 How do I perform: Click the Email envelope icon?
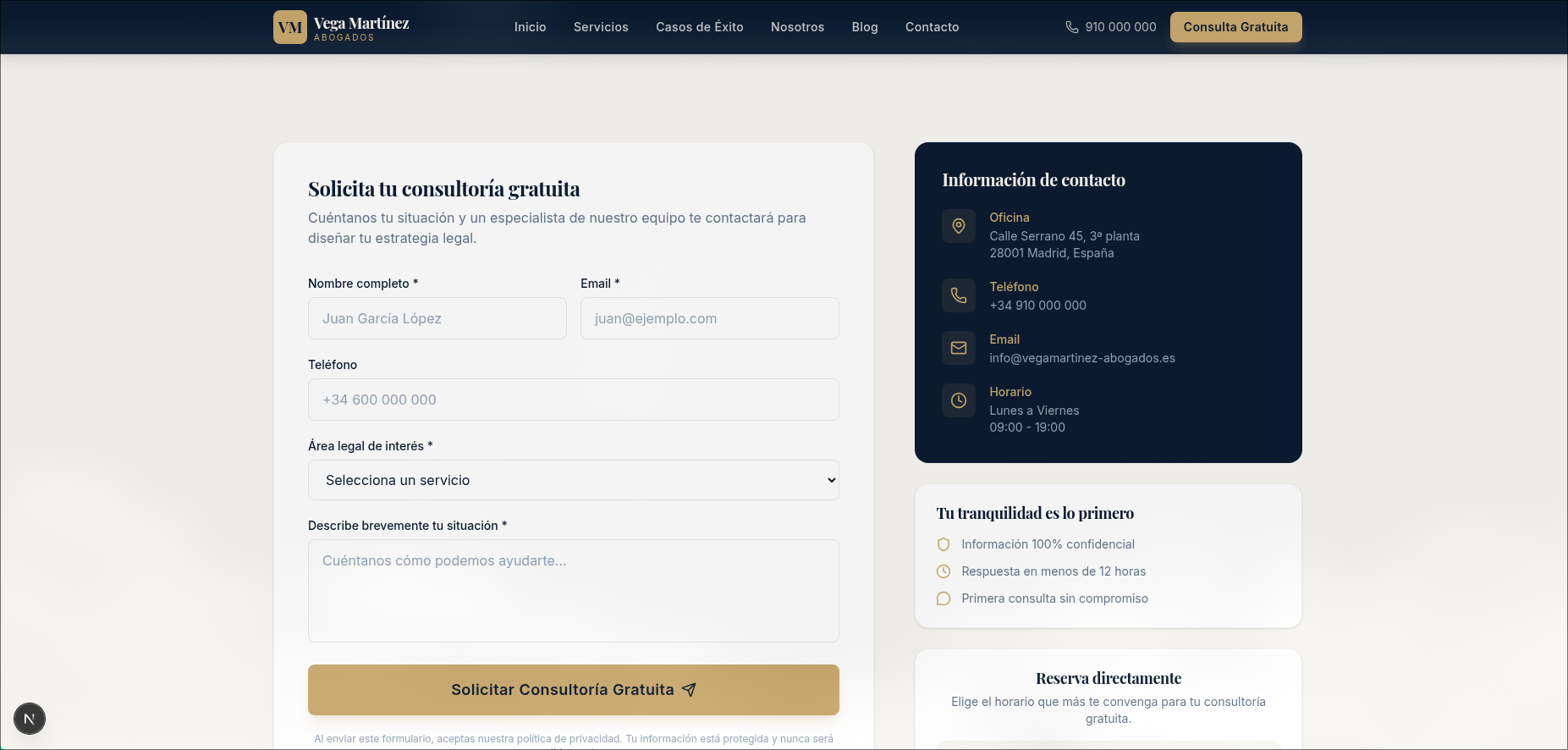(959, 348)
